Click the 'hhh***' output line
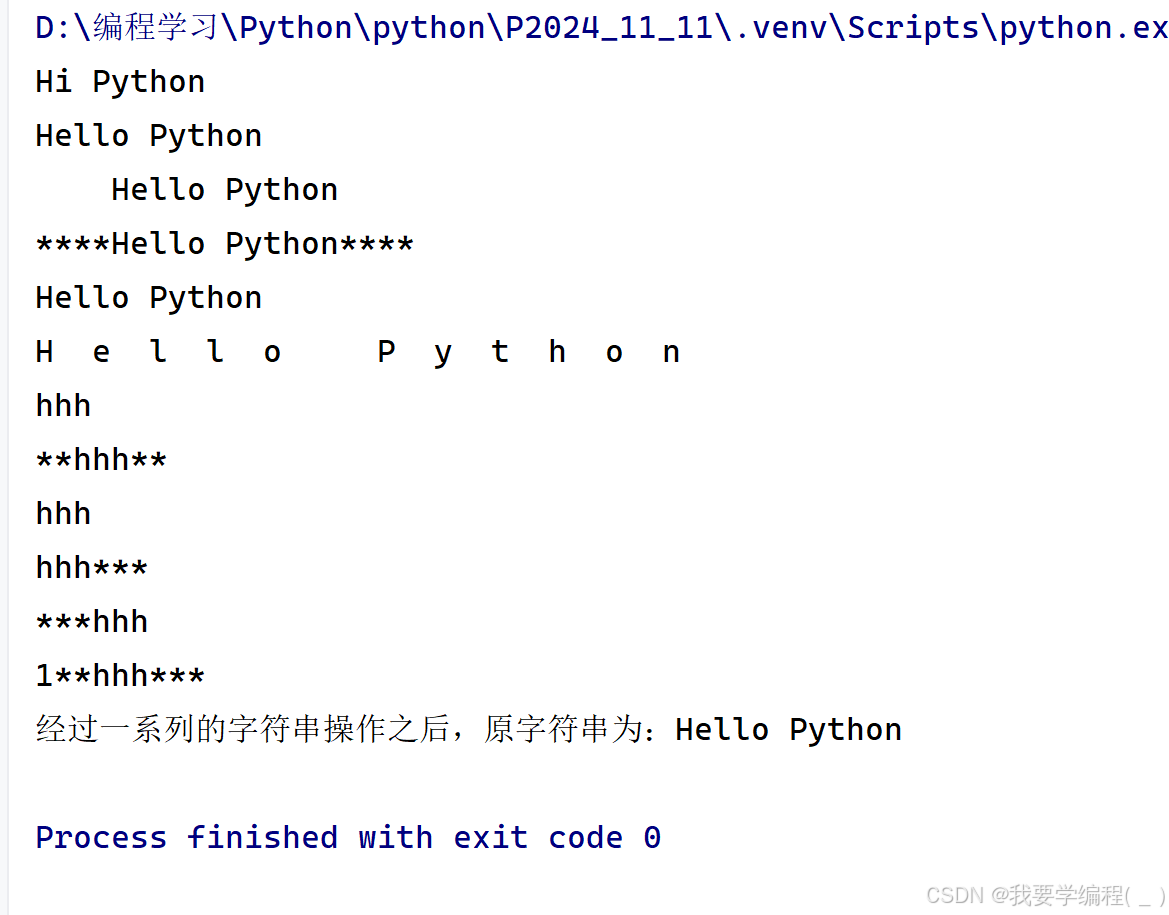Image resolution: width=1169 pixels, height=915 pixels. point(92,568)
